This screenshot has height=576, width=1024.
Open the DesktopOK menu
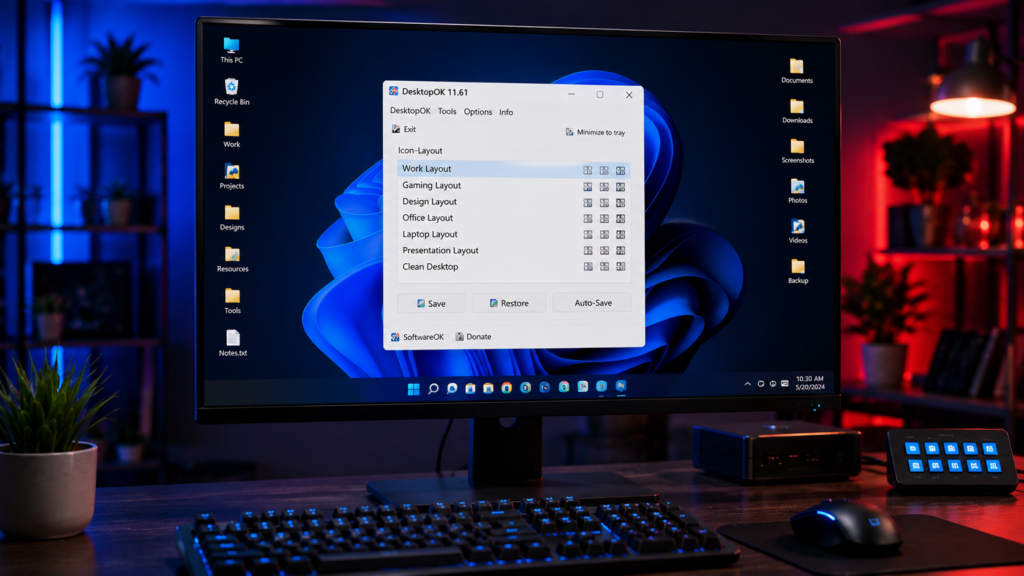click(410, 111)
